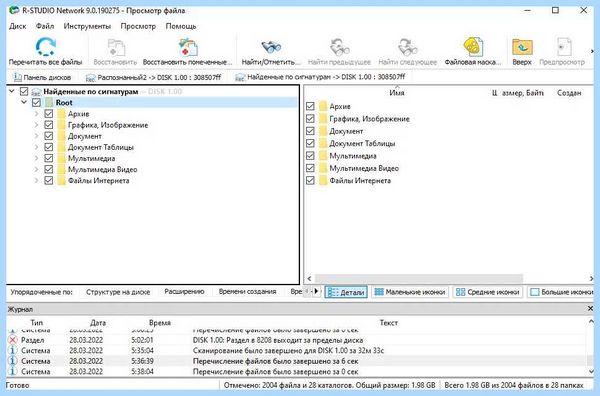
Task: Click the Найти следующее icon
Action: click(407, 47)
